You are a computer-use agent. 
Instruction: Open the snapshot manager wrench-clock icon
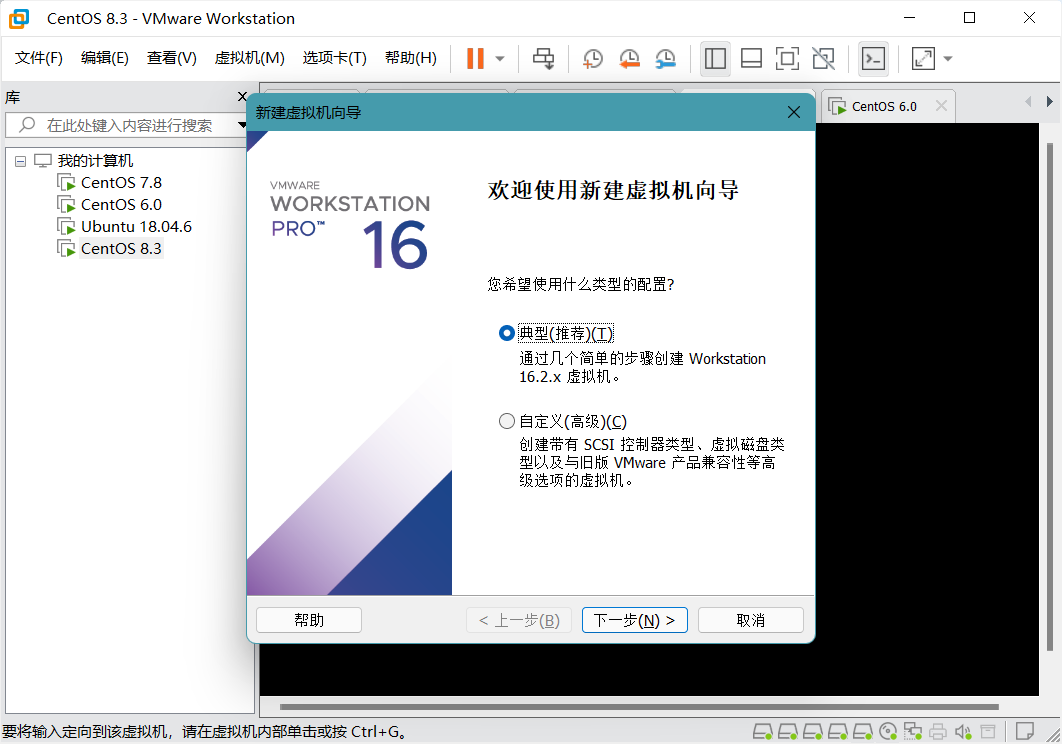click(x=666, y=58)
